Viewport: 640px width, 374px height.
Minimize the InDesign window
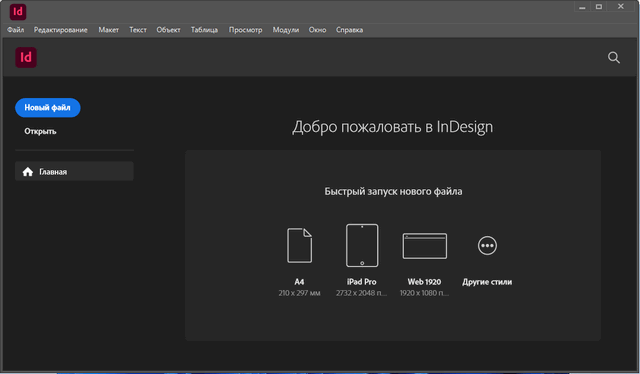click(x=582, y=7)
